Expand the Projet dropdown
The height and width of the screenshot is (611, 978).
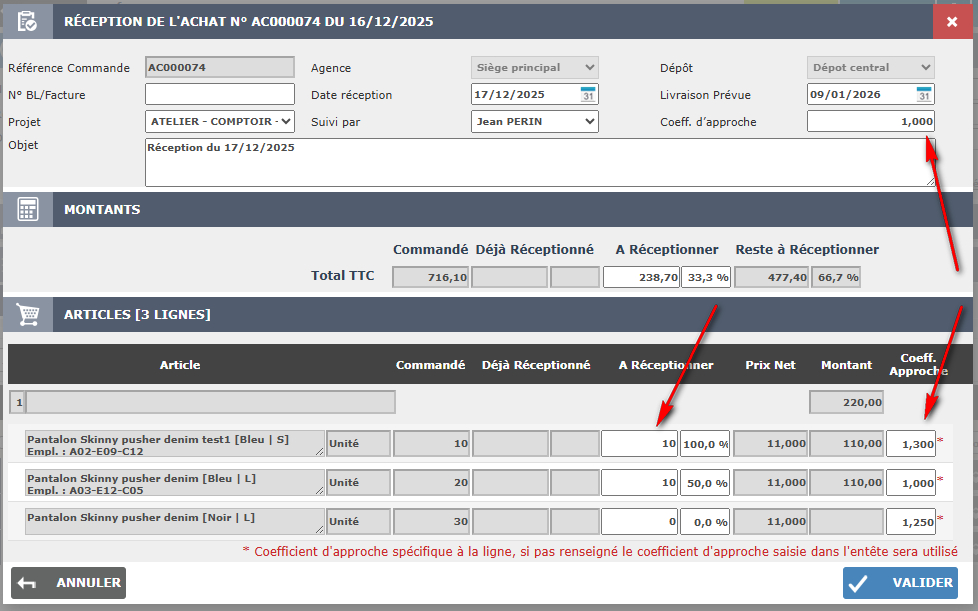pos(220,122)
